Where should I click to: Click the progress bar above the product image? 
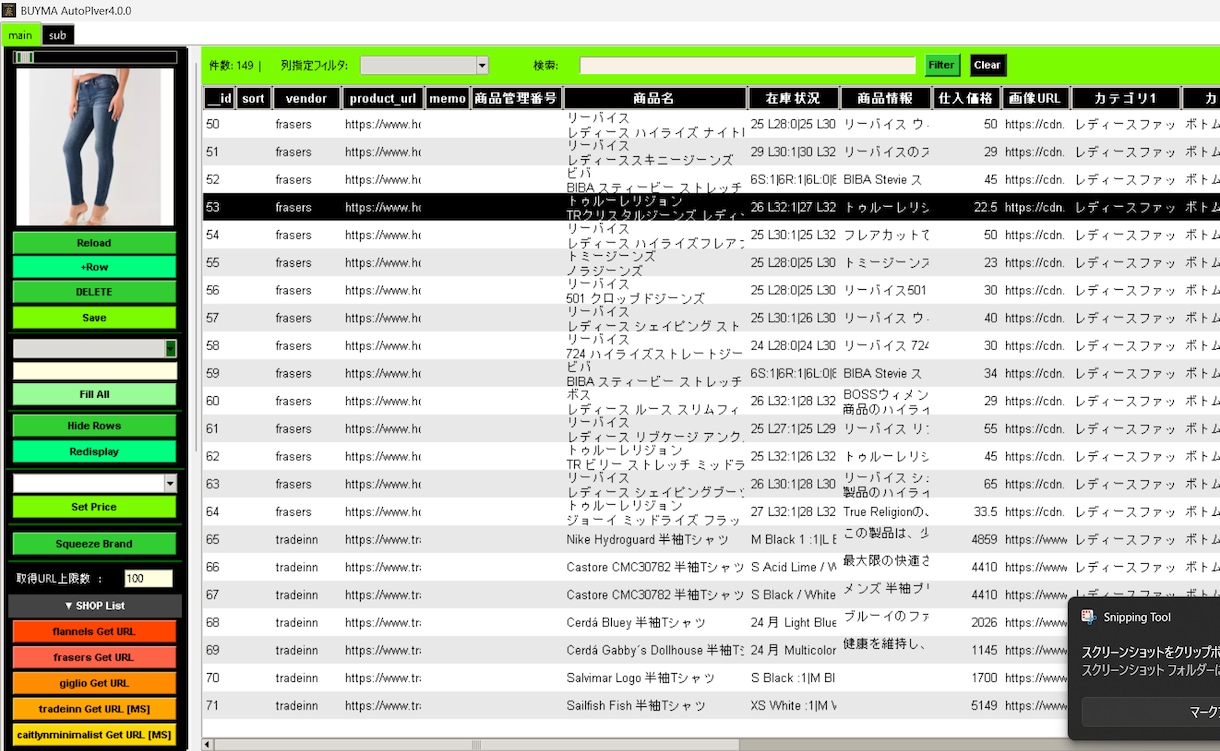(x=95, y=57)
